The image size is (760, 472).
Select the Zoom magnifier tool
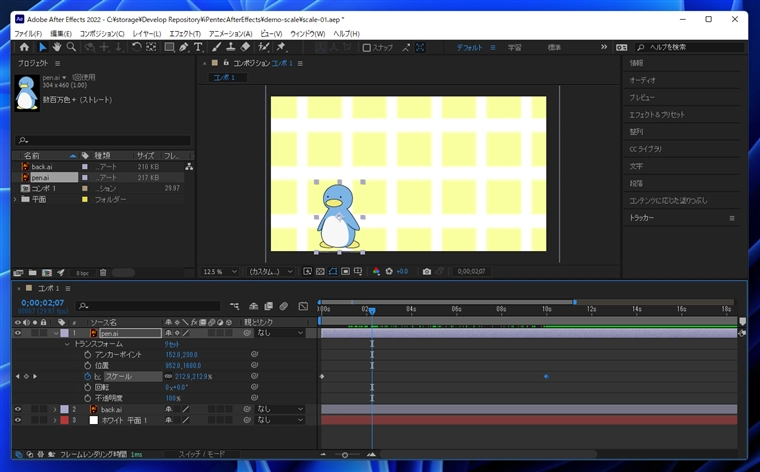coord(70,47)
